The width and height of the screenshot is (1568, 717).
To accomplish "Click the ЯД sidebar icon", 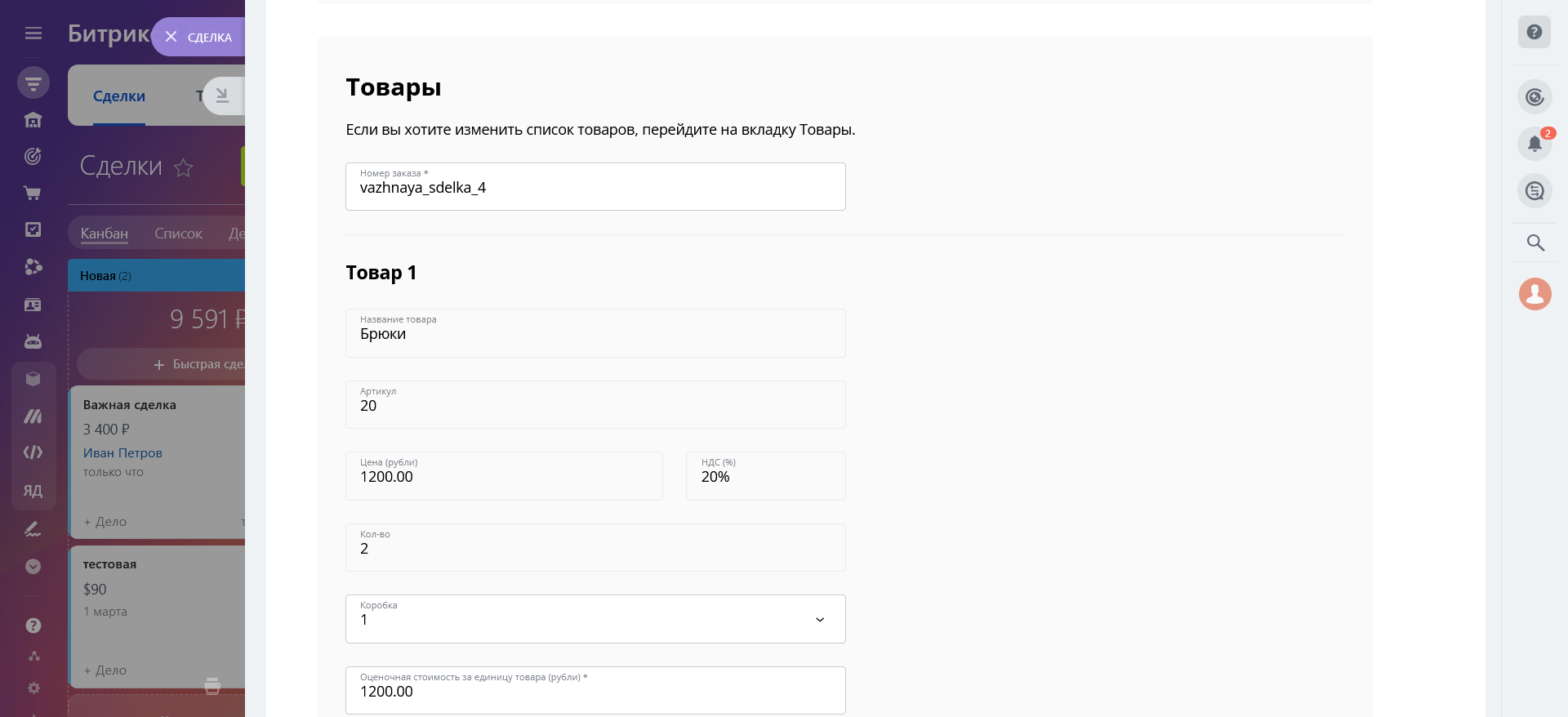I will pyautogui.click(x=33, y=491).
